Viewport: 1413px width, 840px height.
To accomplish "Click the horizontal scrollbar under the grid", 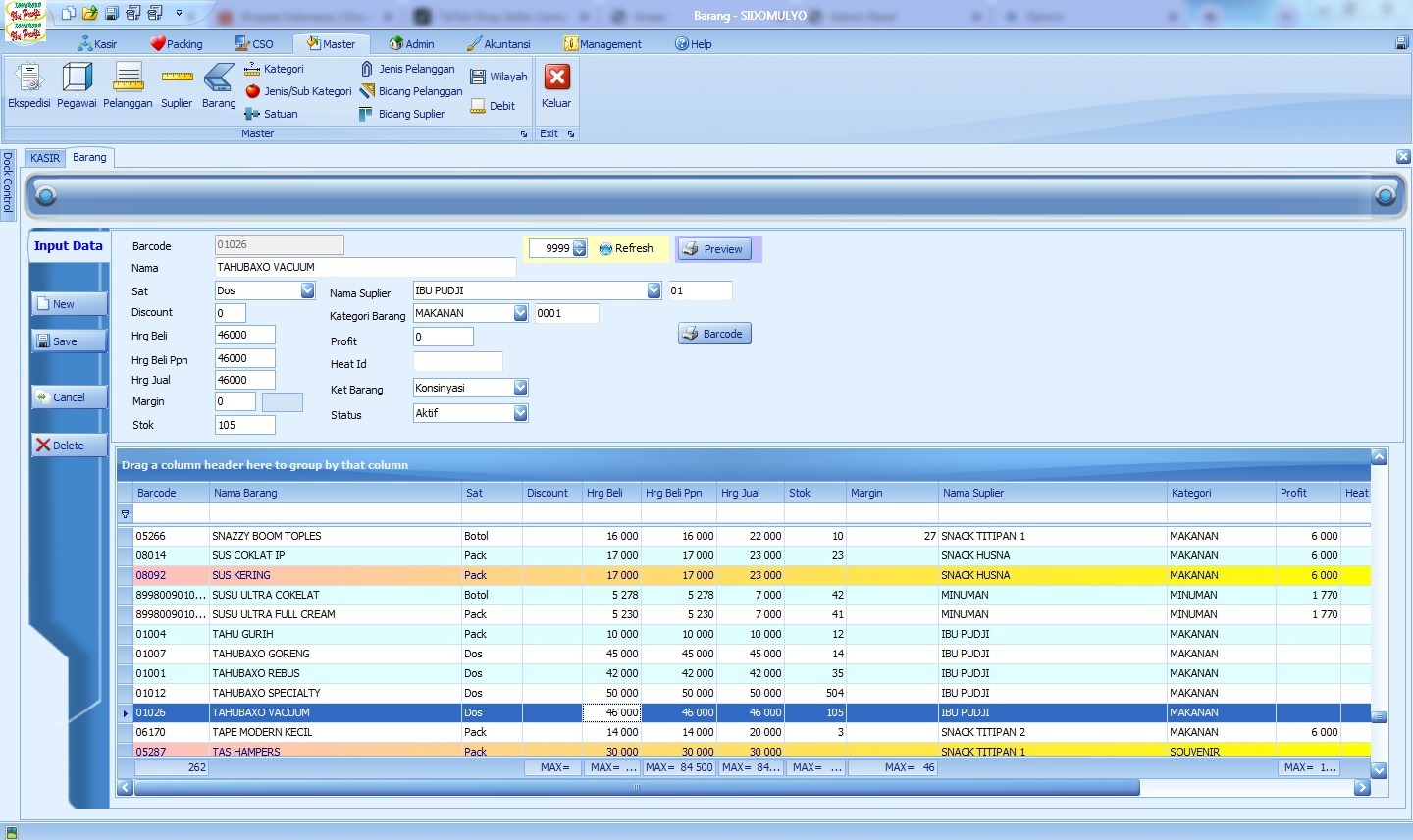I will tap(636, 788).
